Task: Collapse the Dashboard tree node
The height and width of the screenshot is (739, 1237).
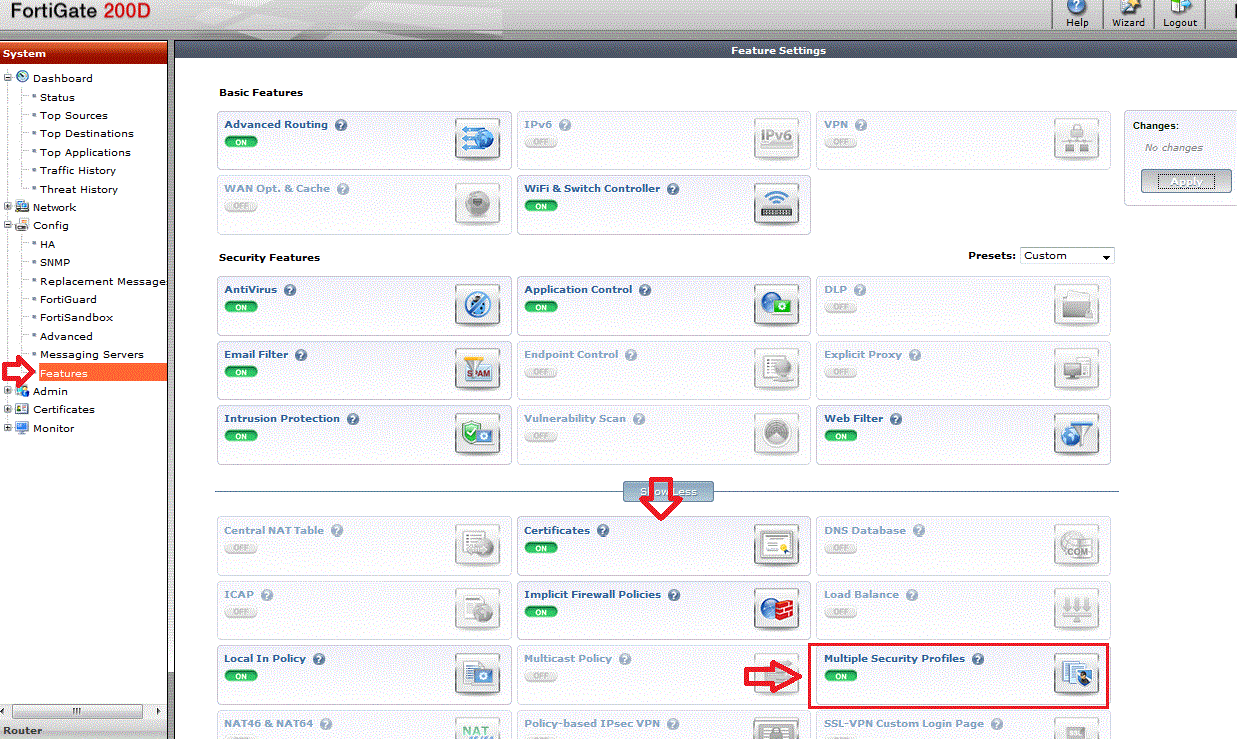Action: pos(8,77)
